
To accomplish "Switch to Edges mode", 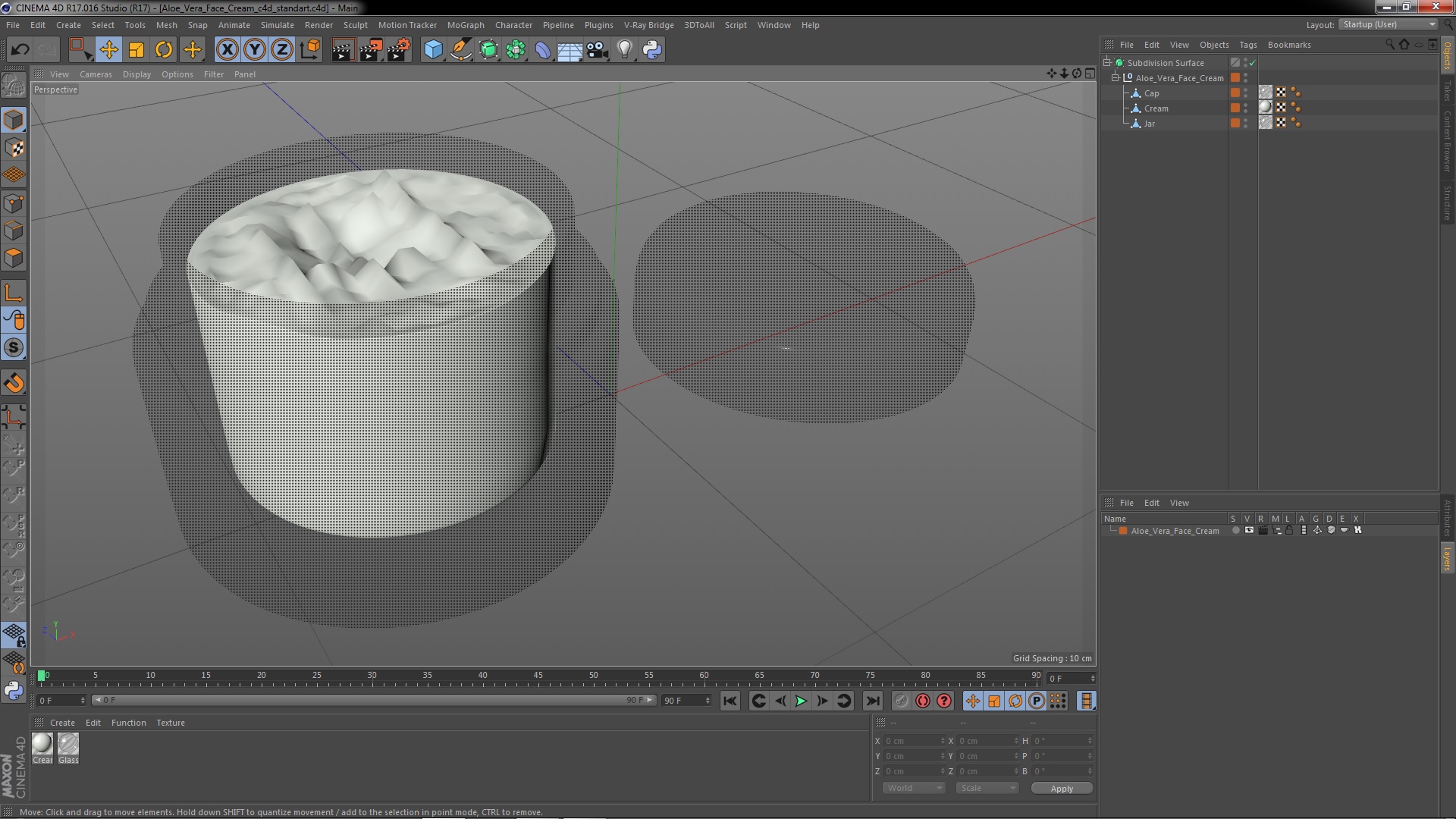I will pos(14,231).
